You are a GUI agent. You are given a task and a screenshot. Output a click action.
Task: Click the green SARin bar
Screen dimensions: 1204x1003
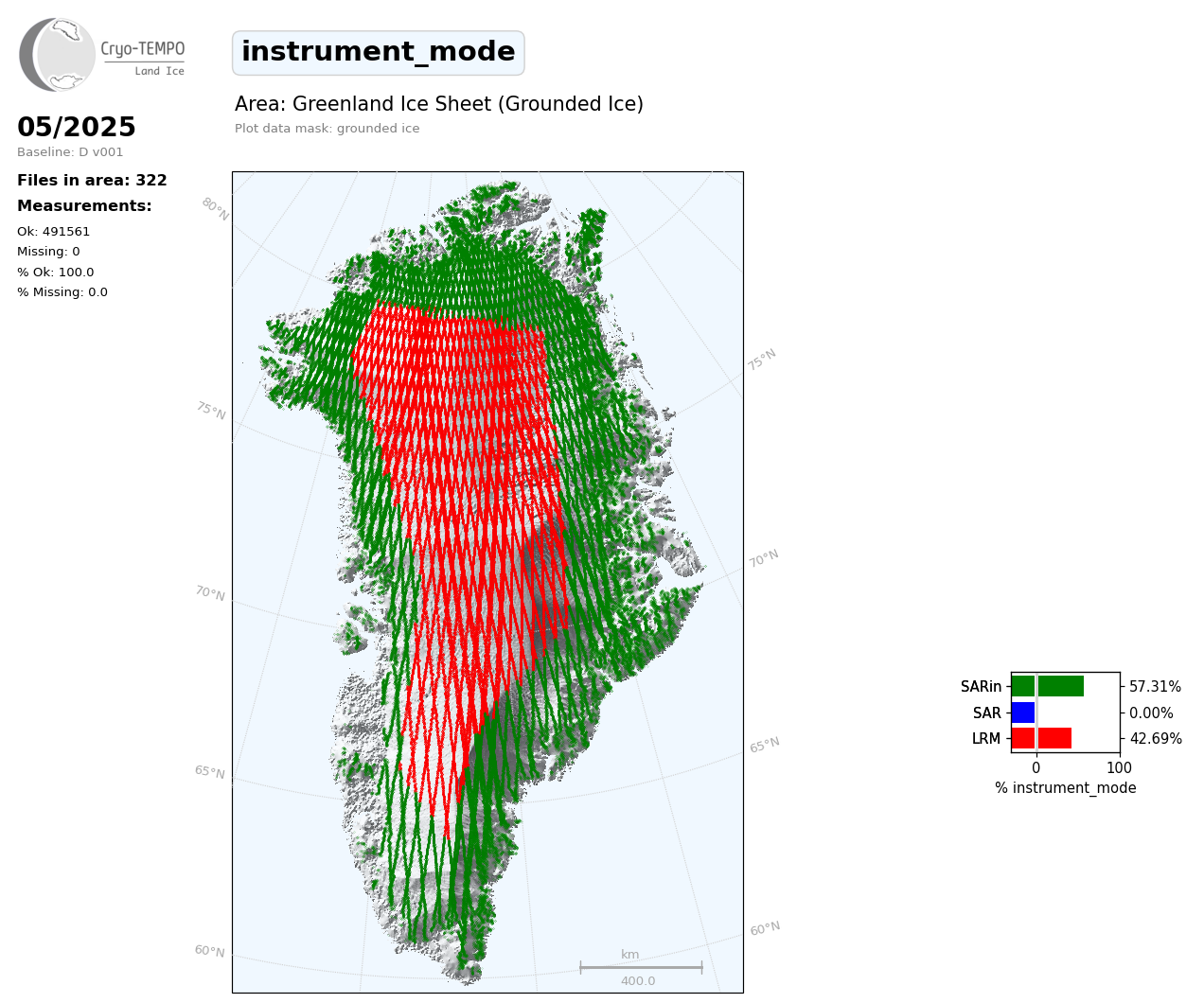click(1048, 686)
